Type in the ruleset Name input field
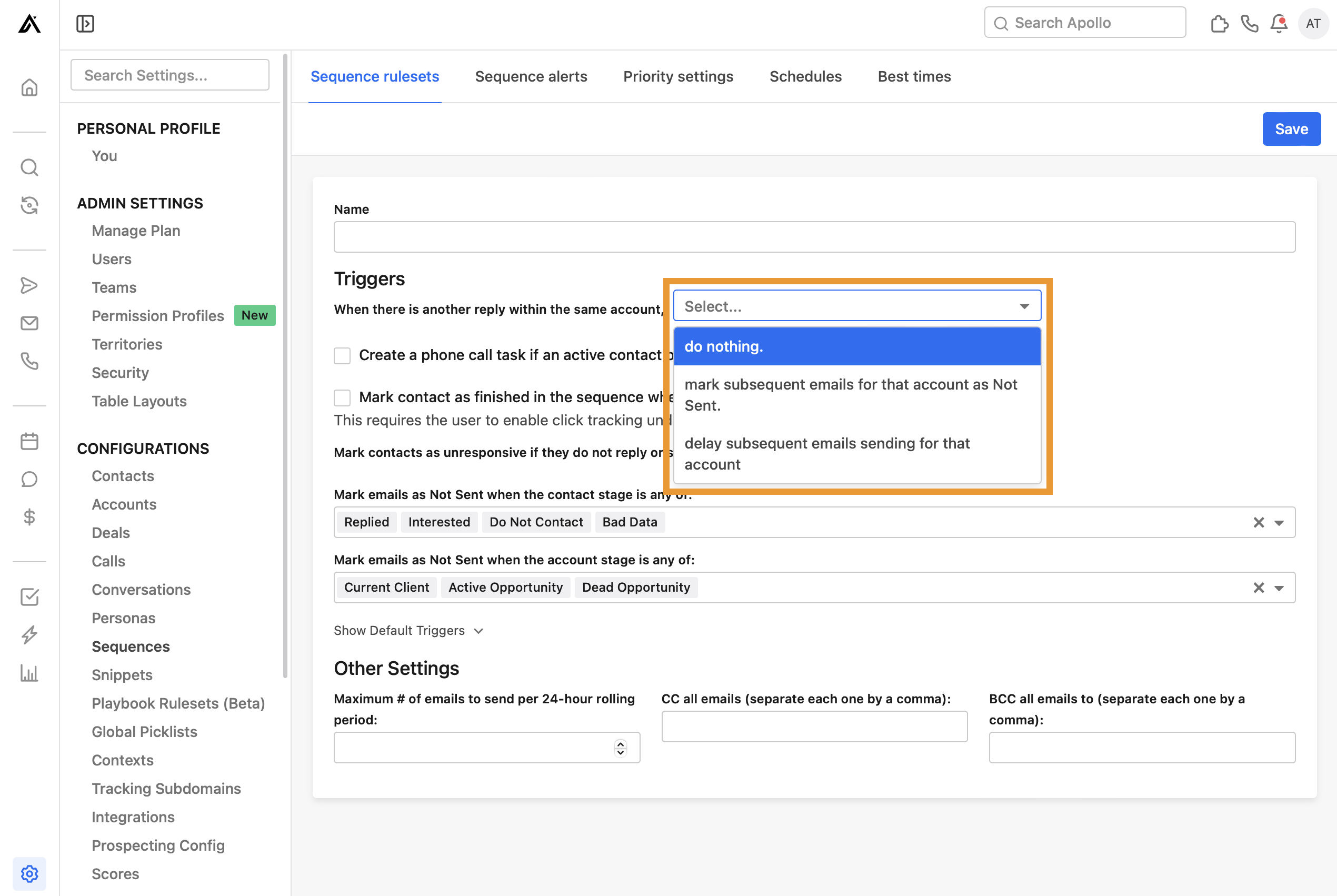 (x=815, y=237)
